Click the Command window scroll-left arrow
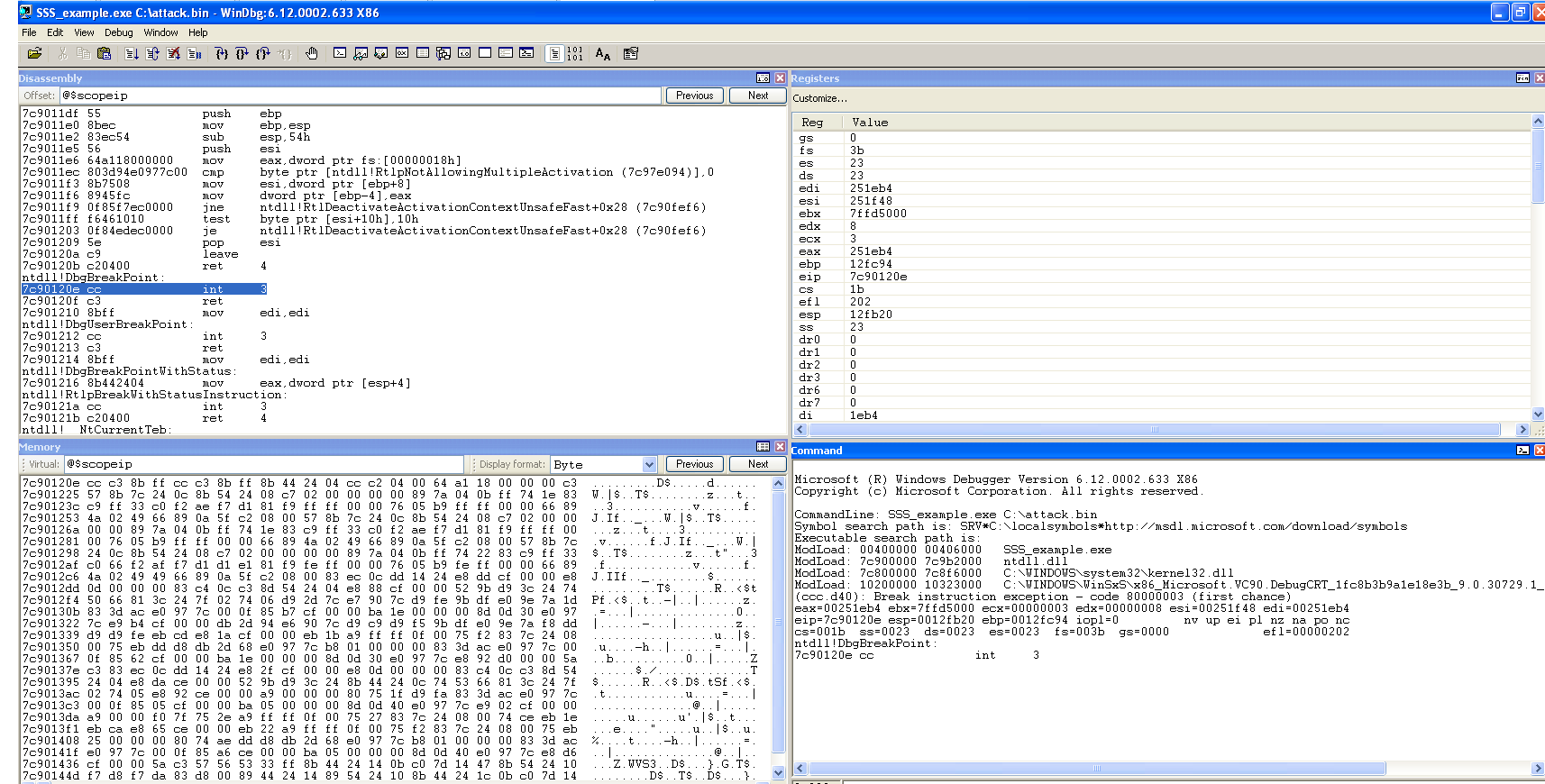 (x=800, y=769)
